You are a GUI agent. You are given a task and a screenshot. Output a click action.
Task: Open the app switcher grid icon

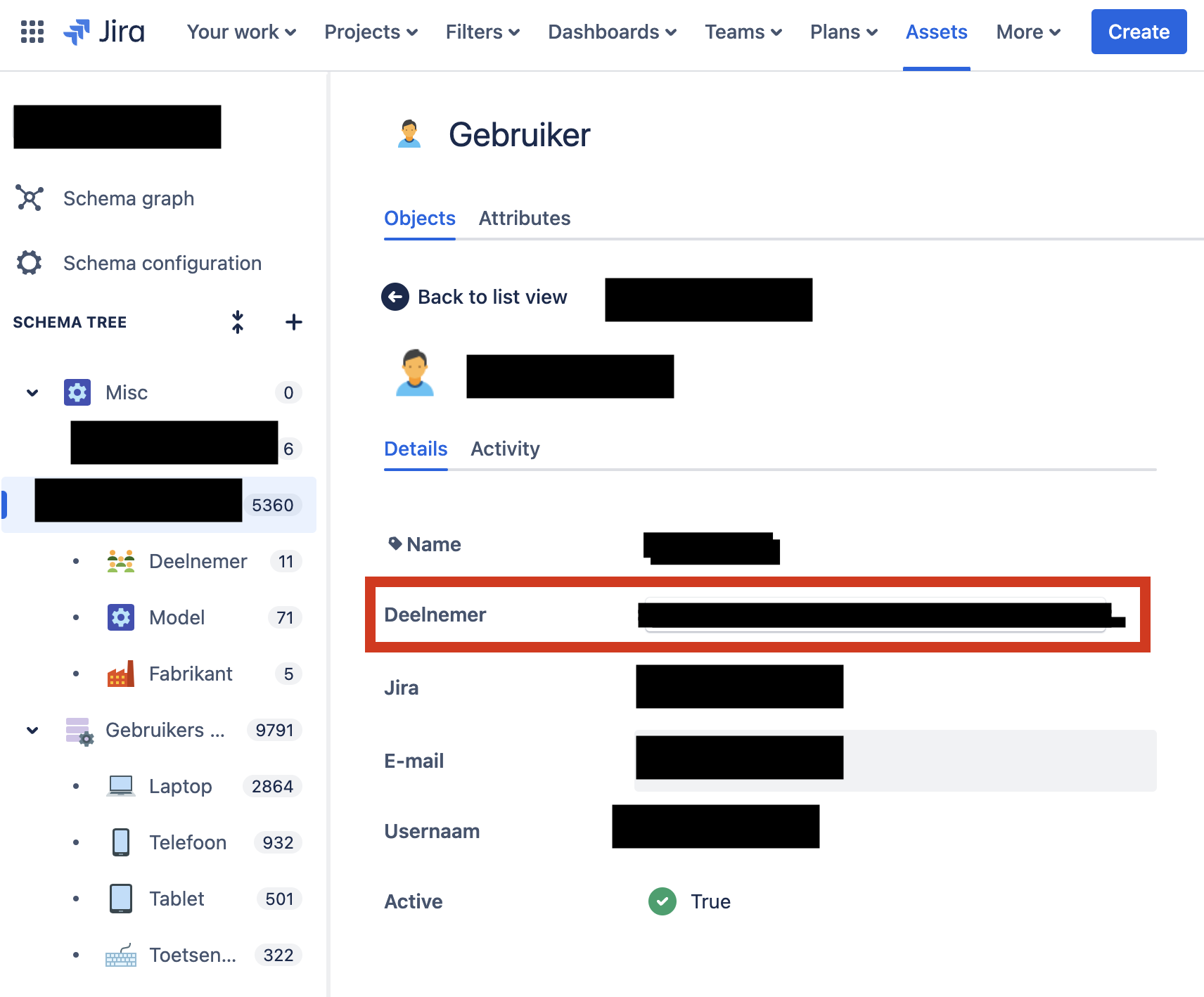click(x=32, y=32)
